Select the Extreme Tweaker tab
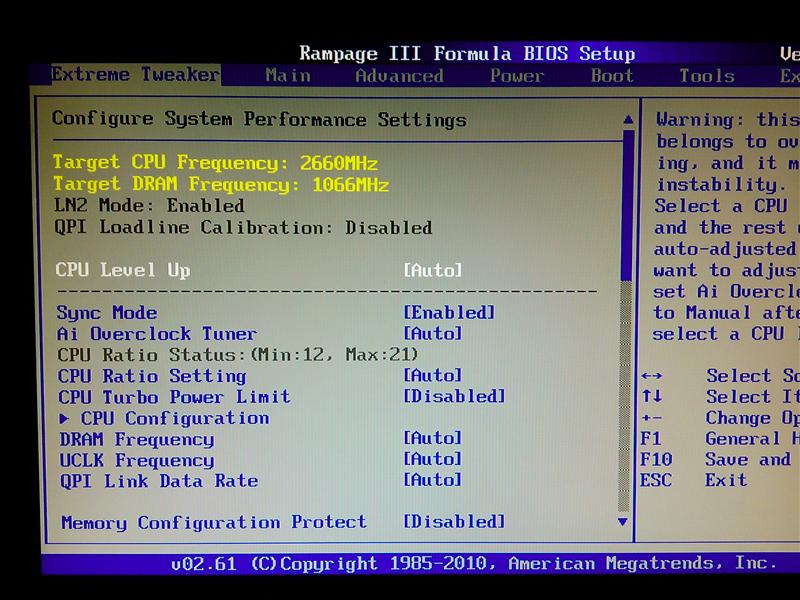Image resolution: width=800 pixels, height=600 pixels. [135, 75]
